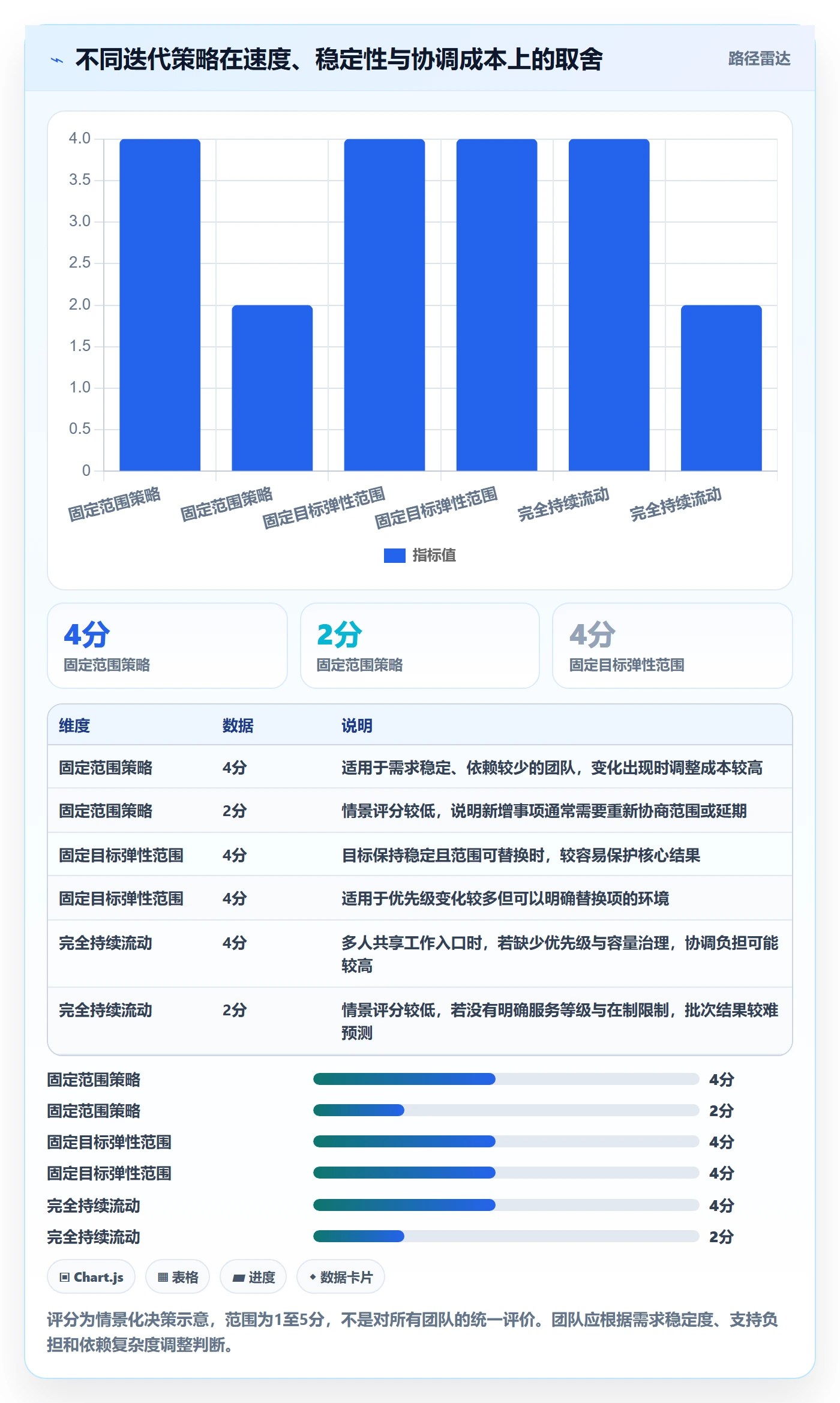Viewport: 840px width, 1403px height.
Task: Click the 维度 table column header
Action: click(74, 726)
